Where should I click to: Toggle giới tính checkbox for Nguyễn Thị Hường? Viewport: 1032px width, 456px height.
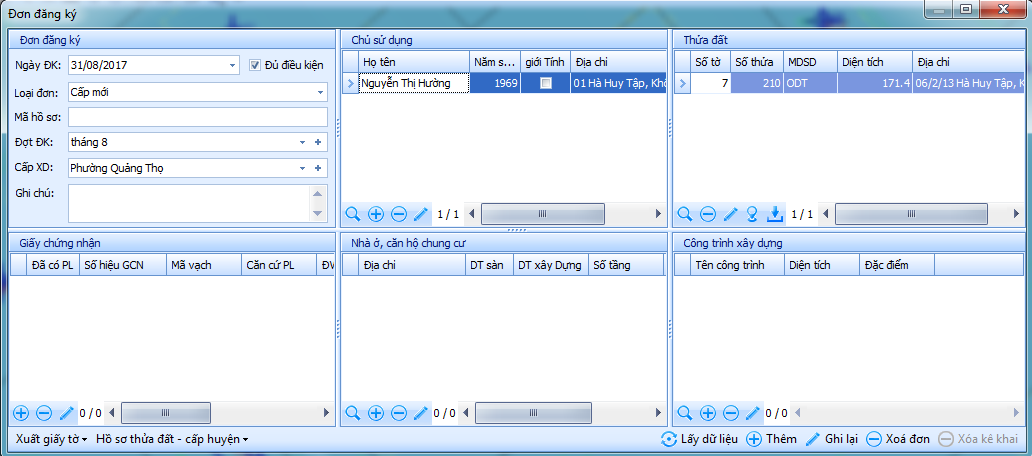545,84
